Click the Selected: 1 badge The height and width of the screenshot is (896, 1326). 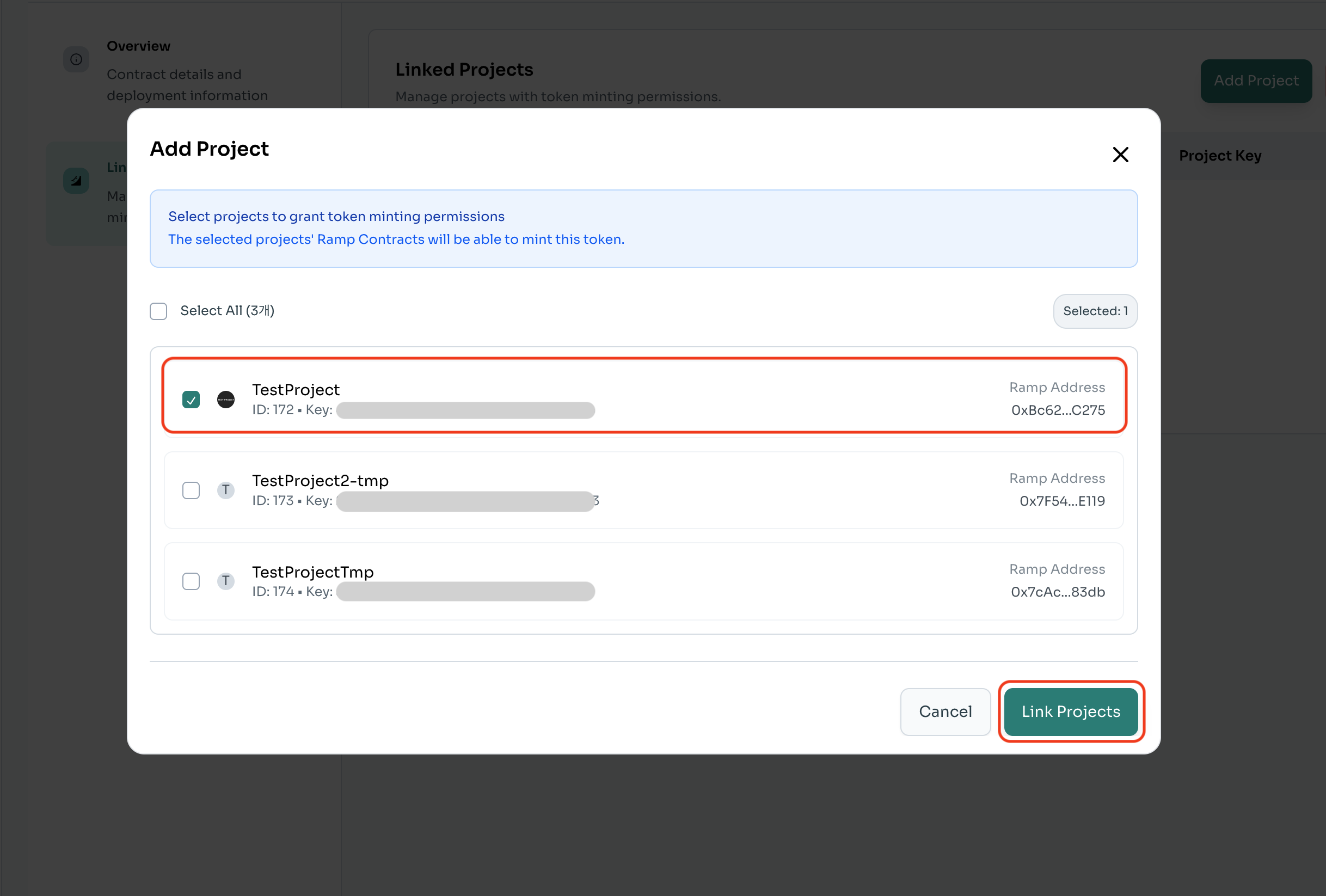1095,311
